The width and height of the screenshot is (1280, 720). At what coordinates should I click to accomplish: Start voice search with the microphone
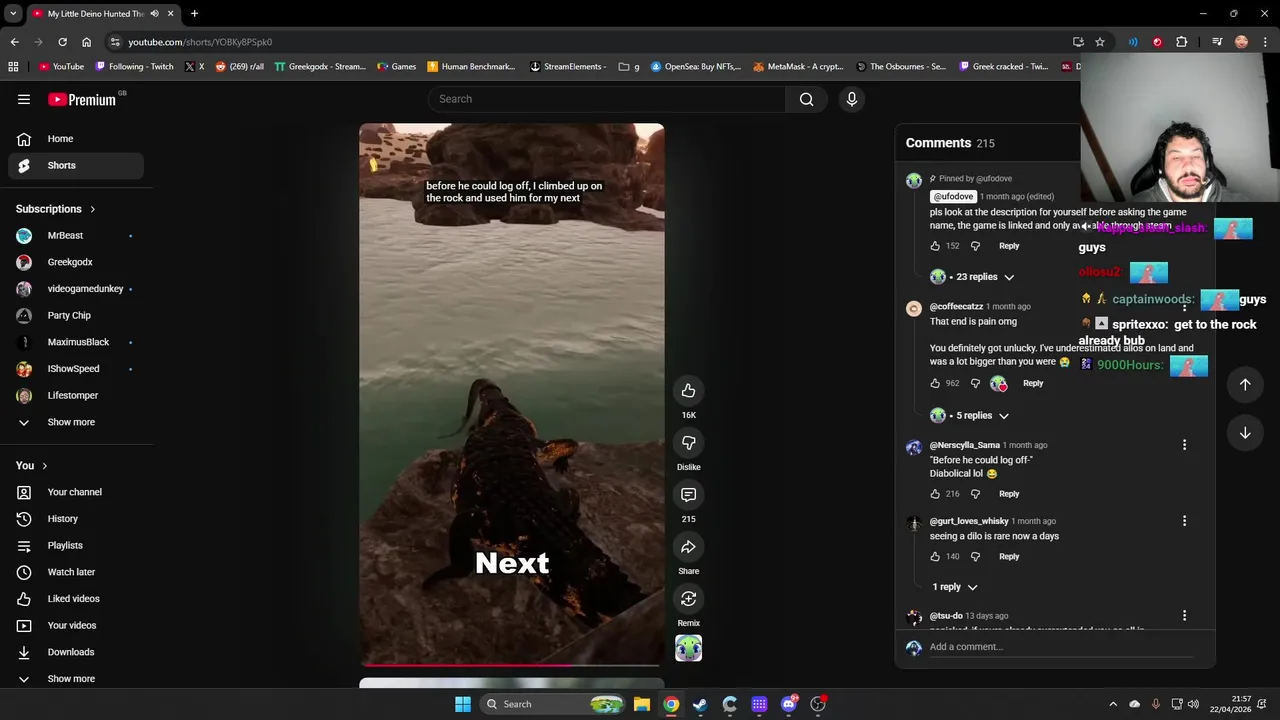click(852, 99)
